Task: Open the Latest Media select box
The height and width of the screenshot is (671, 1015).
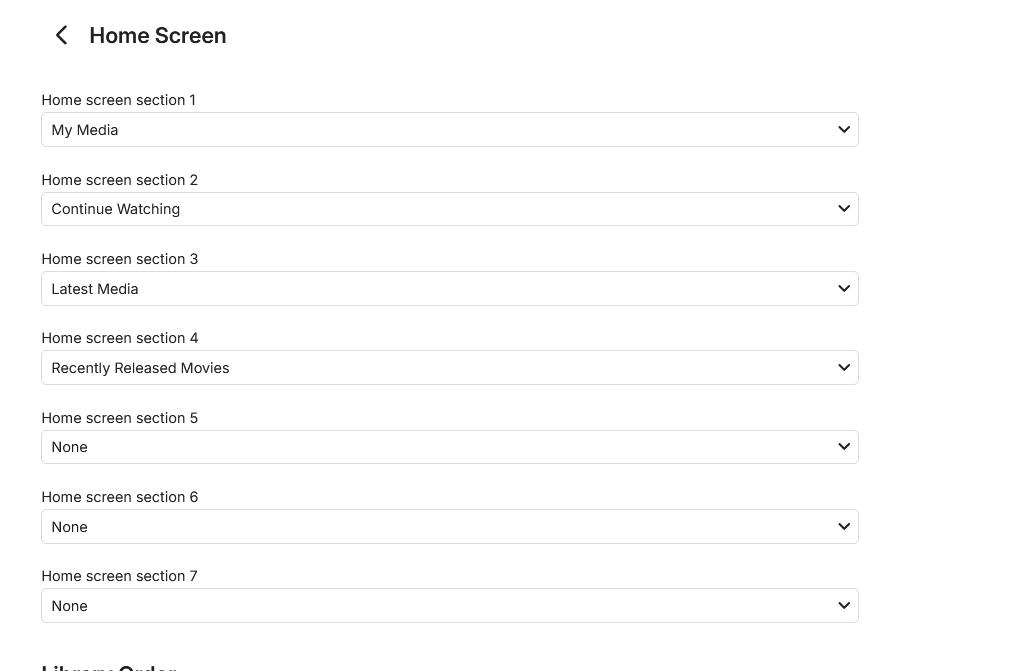Action: 449,289
